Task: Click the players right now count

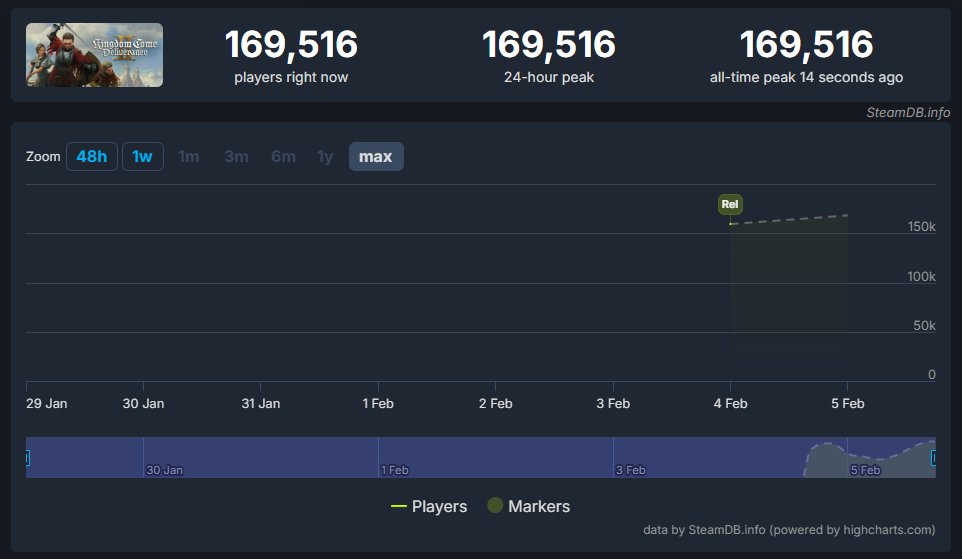Action: coord(291,45)
